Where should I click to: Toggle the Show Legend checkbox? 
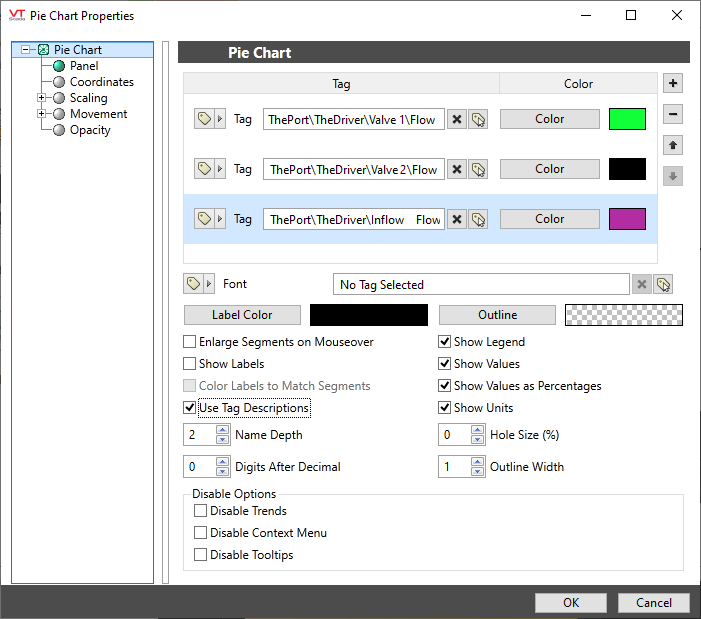coord(445,342)
